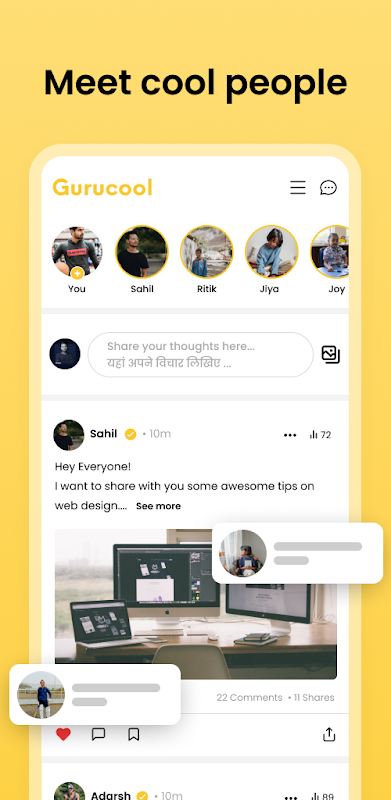Viewport: 391px width, 800px height.
Task: Open the three-dot options on Sahil's post
Action: 290,435
